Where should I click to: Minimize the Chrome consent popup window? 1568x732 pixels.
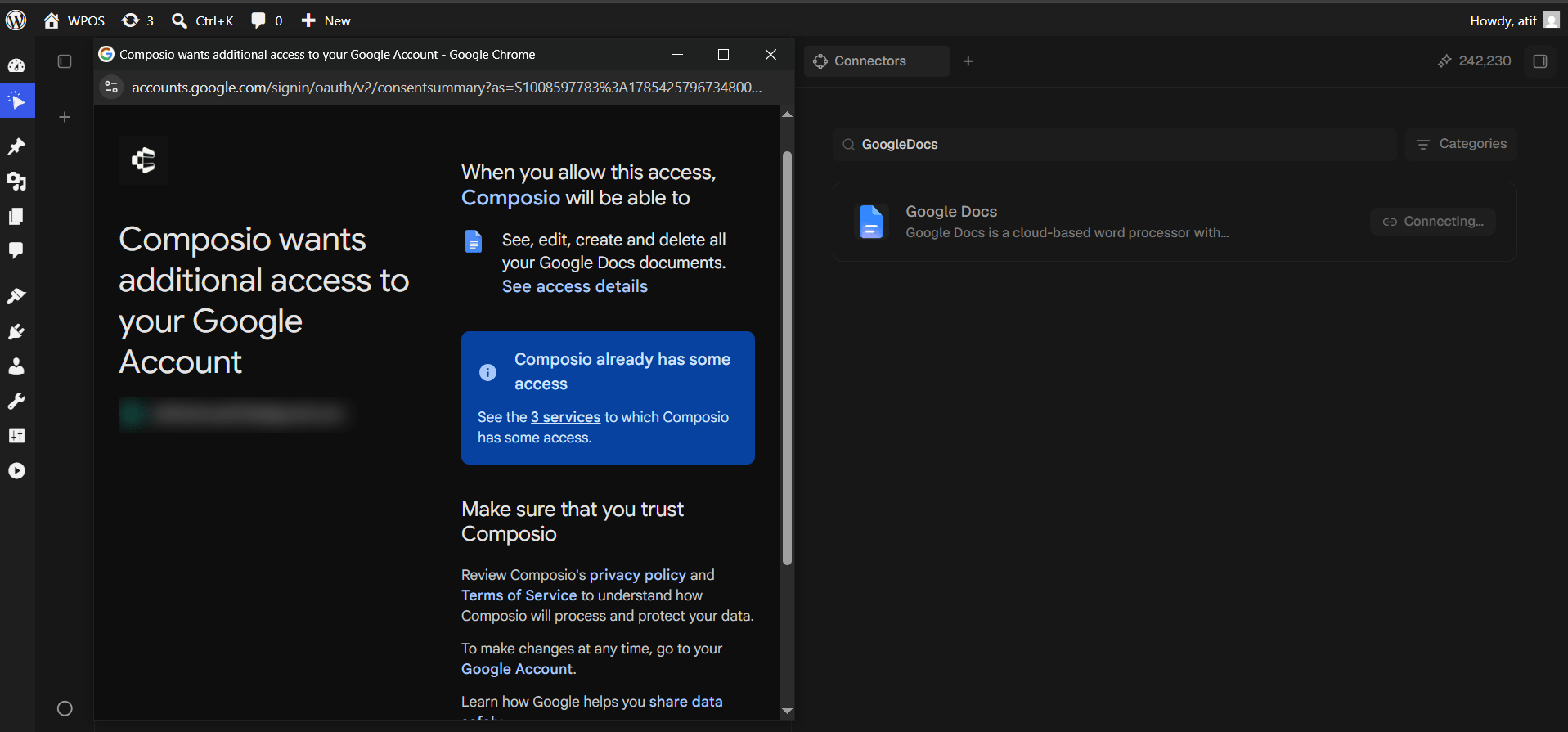coord(677,54)
